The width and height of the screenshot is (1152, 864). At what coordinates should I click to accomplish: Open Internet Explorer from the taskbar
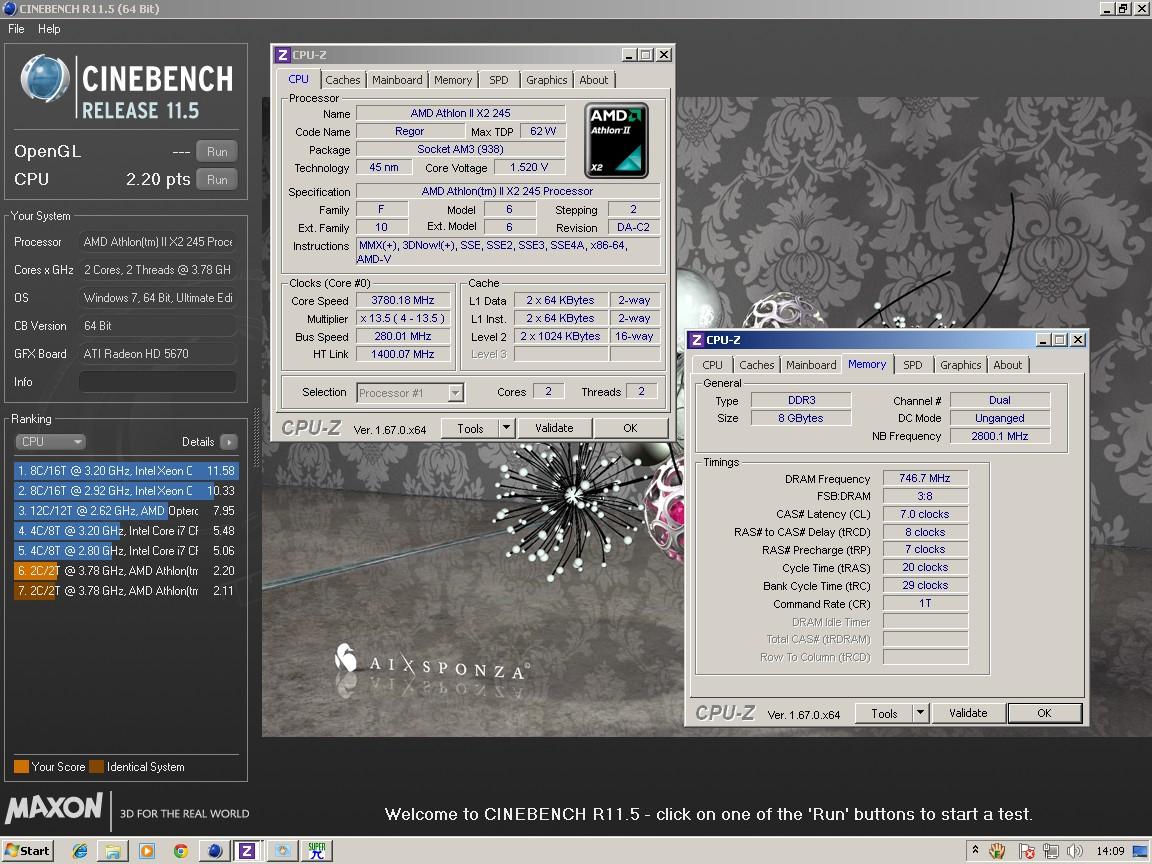(x=79, y=851)
